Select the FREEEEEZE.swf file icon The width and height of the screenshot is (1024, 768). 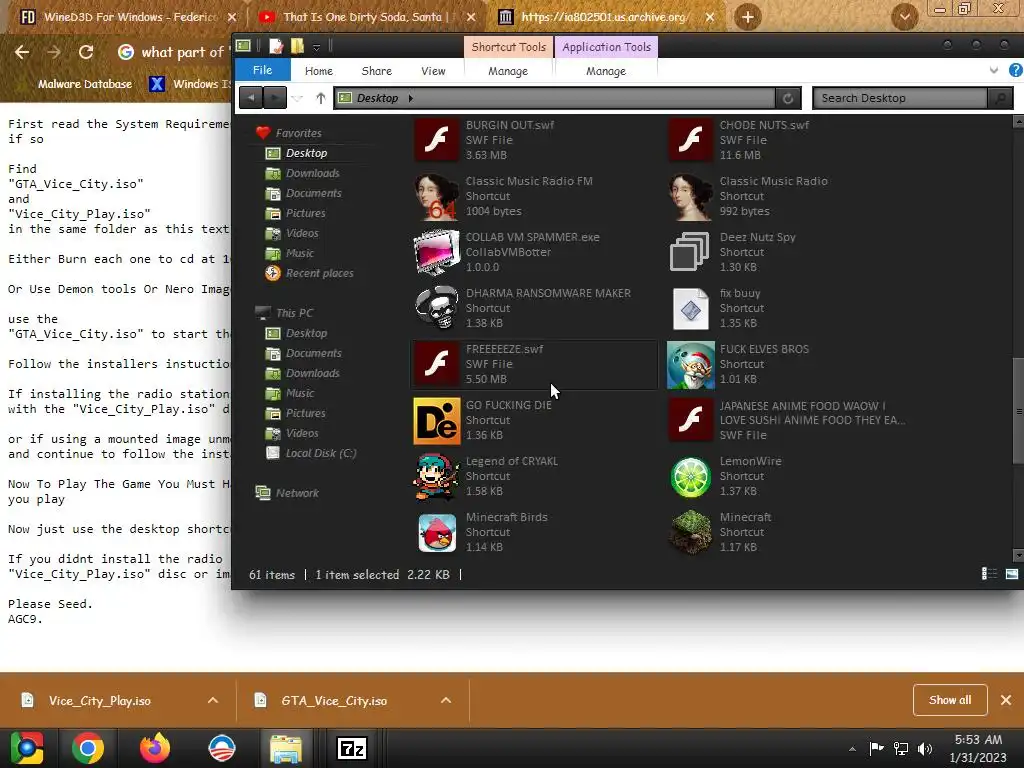click(436, 364)
